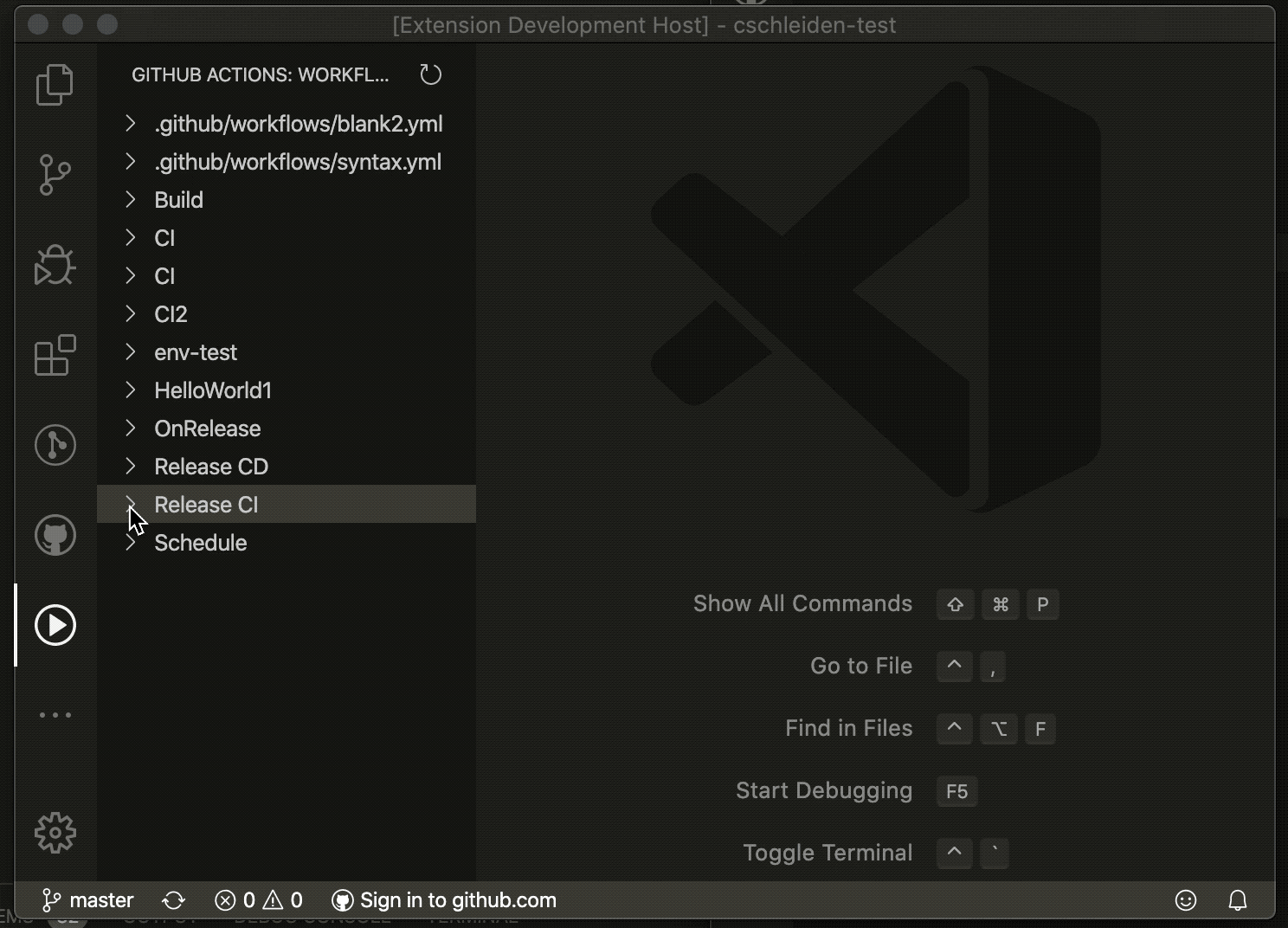
Task: Expand the Release CD workflow chevron
Action: (131, 467)
